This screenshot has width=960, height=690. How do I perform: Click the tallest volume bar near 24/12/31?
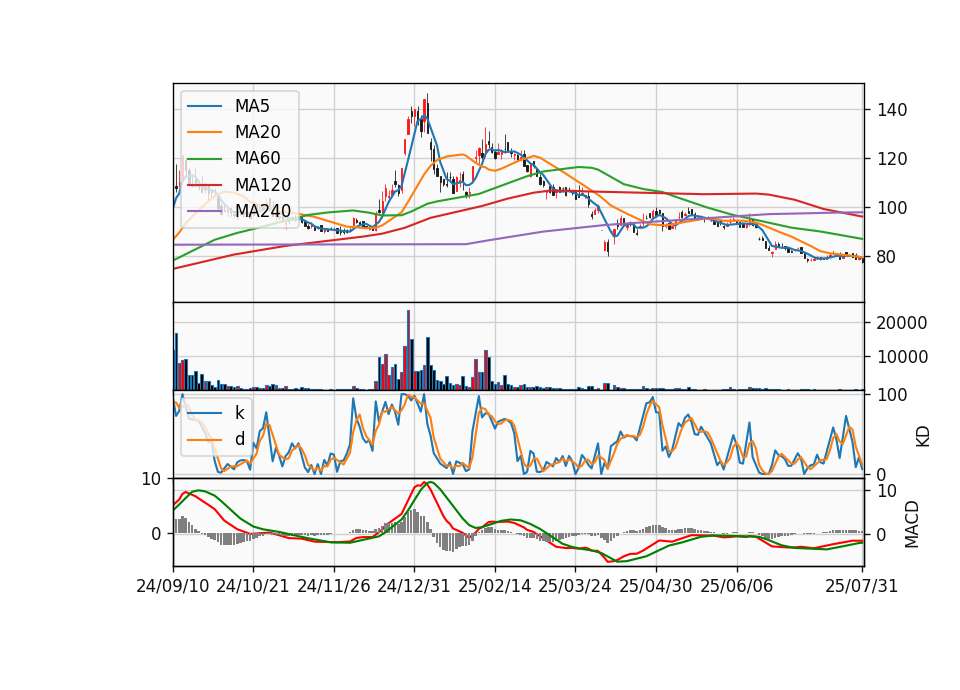408,350
